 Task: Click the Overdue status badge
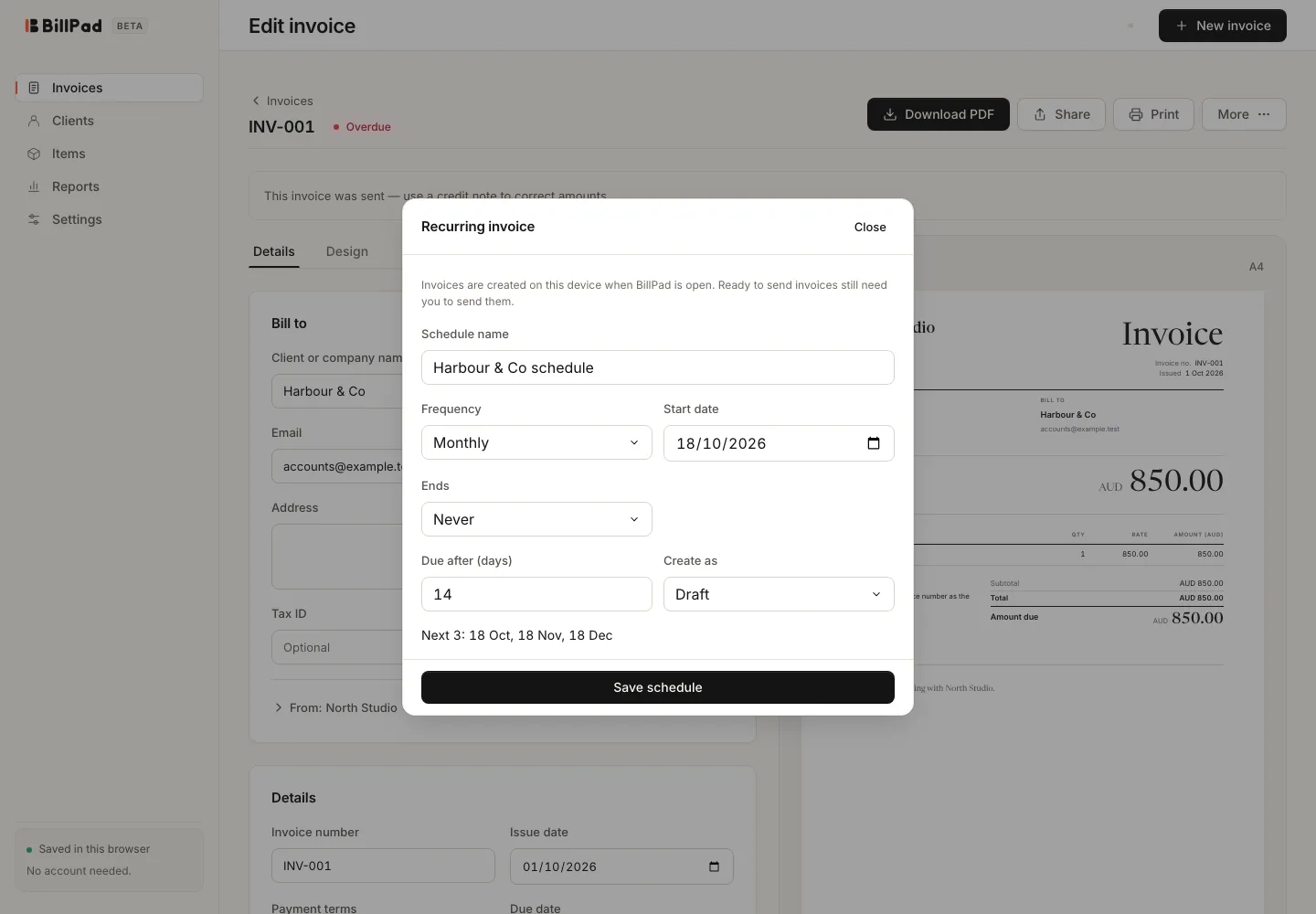[x=362, y=127]
